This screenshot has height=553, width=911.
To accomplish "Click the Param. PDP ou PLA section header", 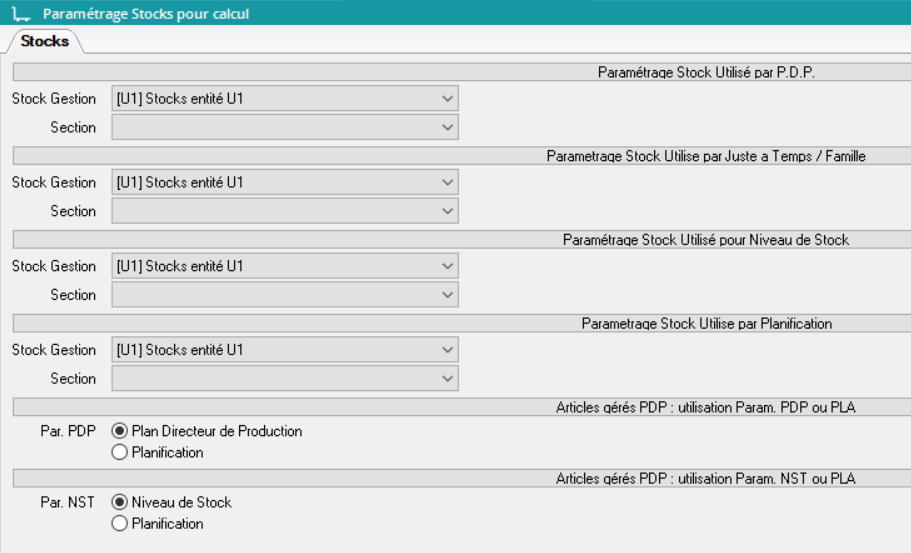I will 705,408.
